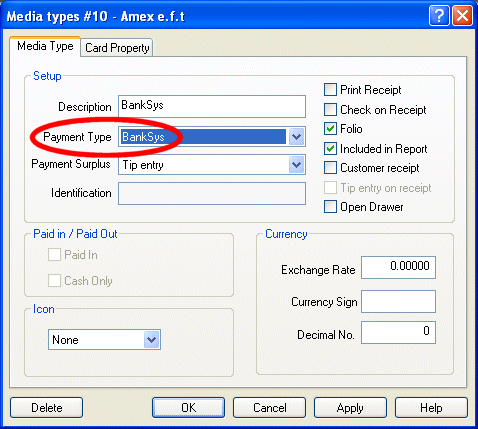This screenshot has width=478, height=429.
Task: Toggle the Customer receipt checkbox
Action: [330, 168]
